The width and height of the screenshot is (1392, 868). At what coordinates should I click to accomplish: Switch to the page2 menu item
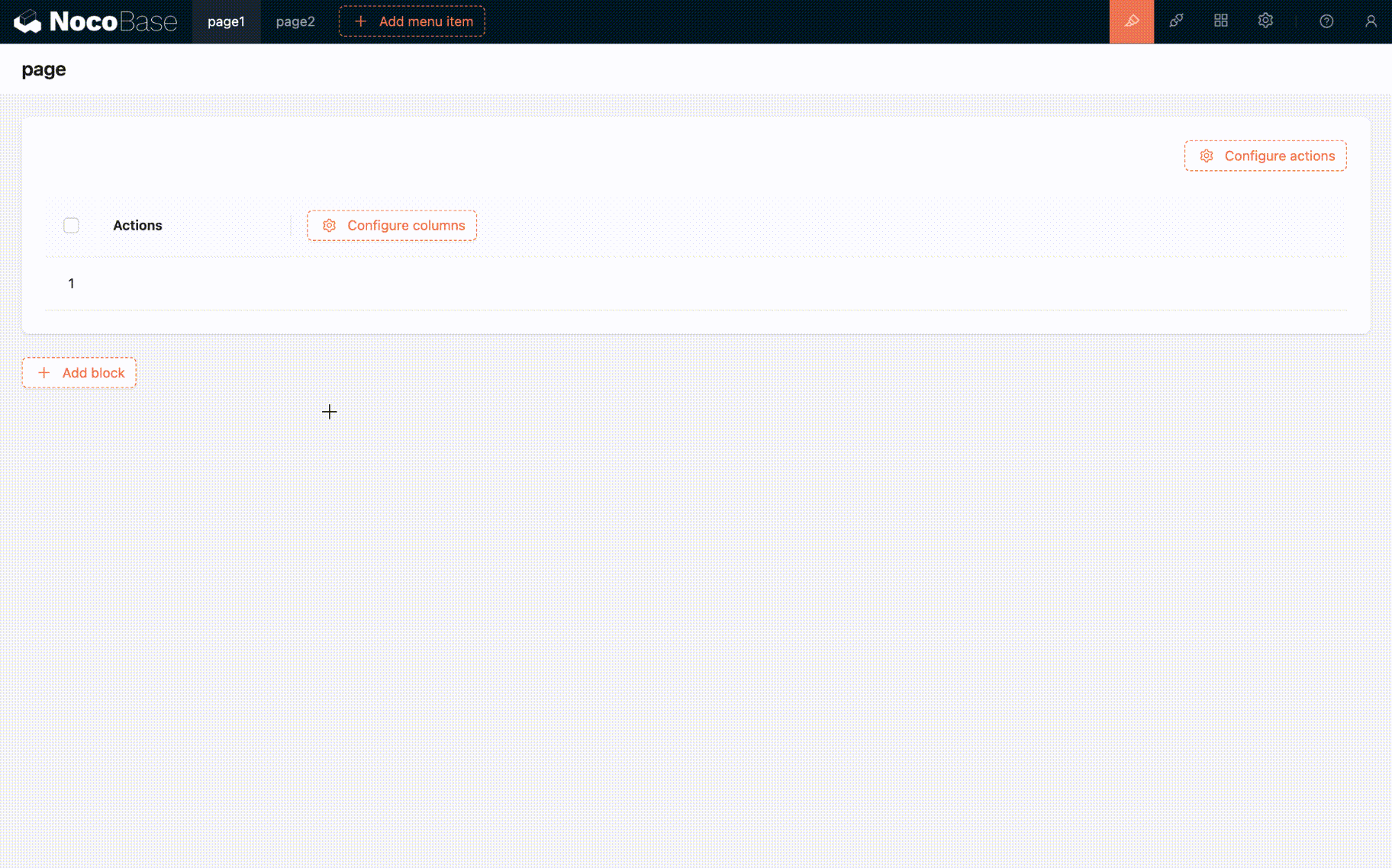(295, 21)
